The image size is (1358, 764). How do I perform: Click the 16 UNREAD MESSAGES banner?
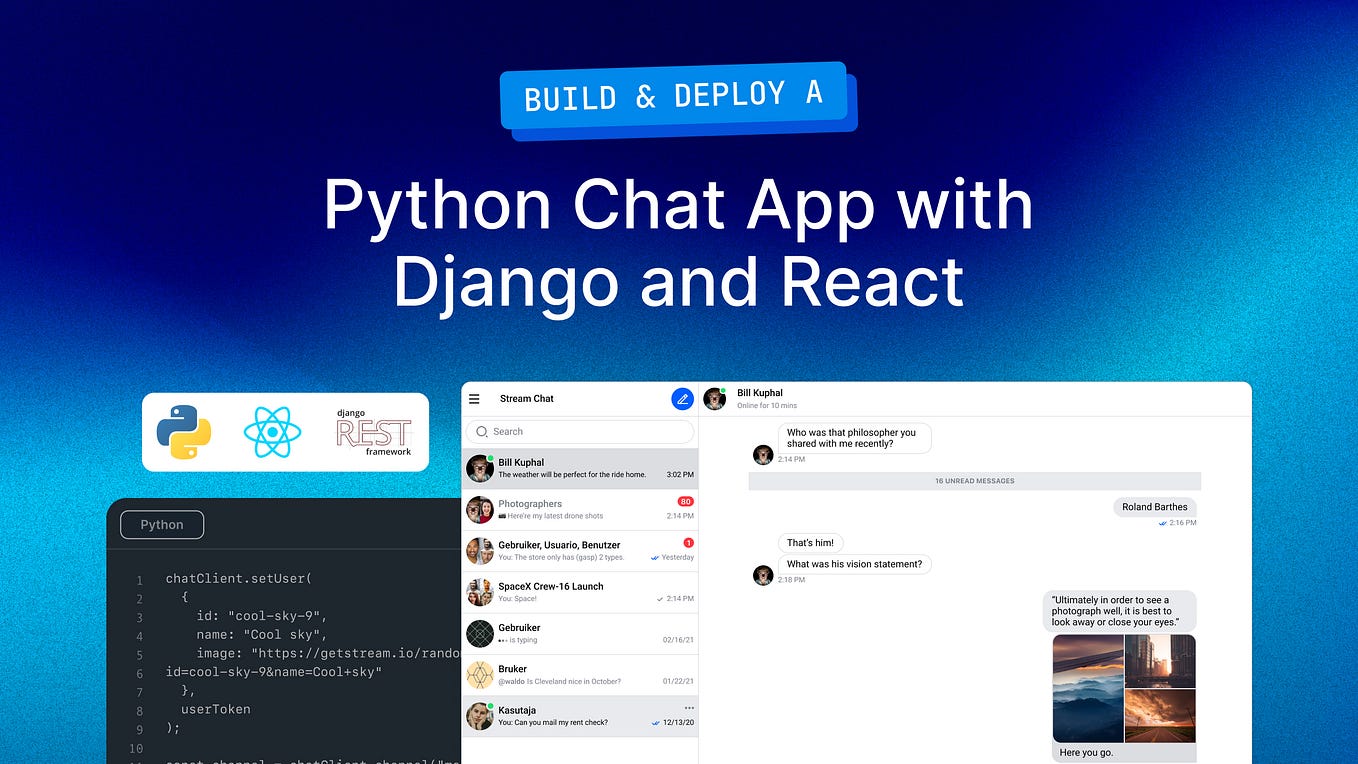click(x=973, y=481)
